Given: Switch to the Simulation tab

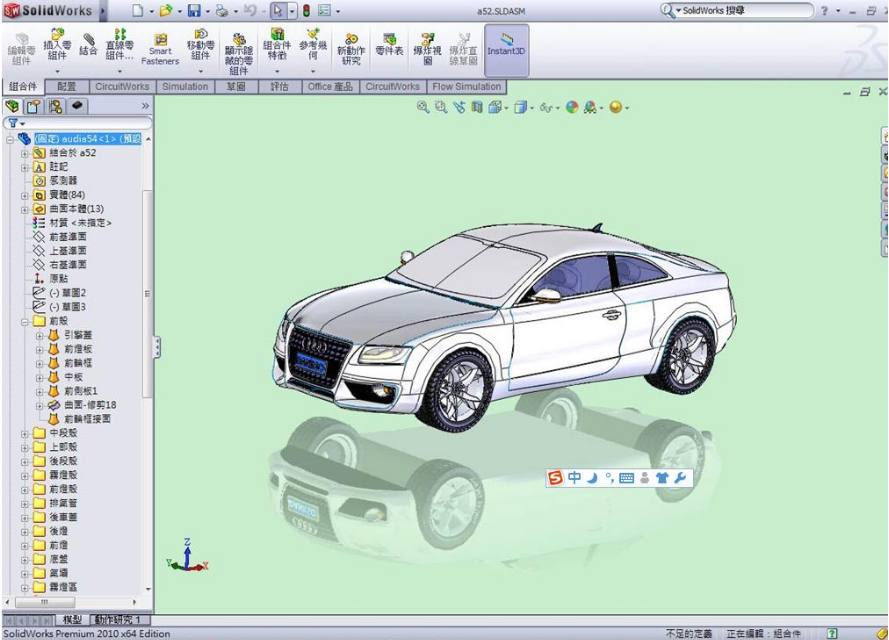Looking at the screenshot, I should (184, 86).
